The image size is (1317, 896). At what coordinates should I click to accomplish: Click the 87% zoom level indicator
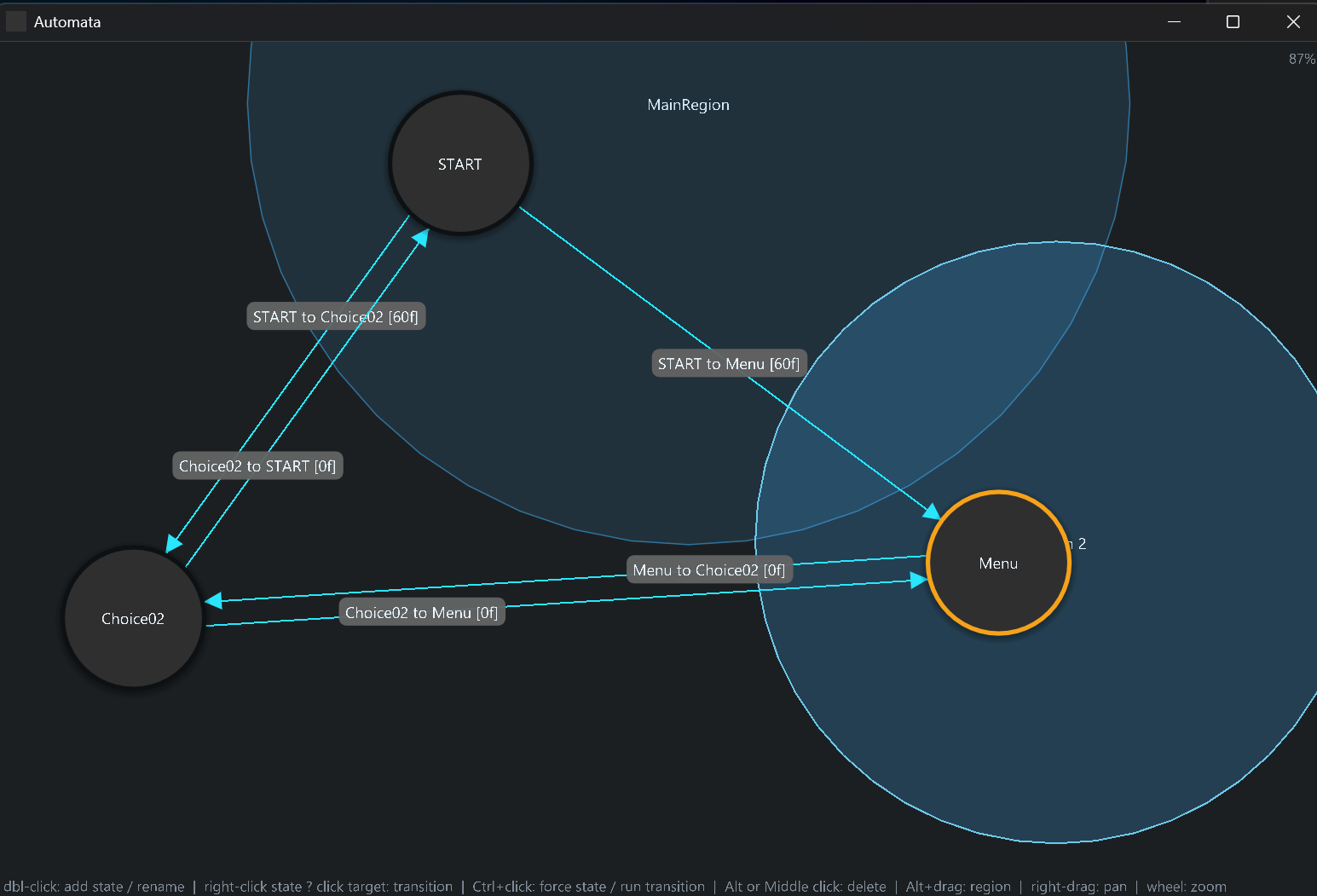tap(1302, 59)
